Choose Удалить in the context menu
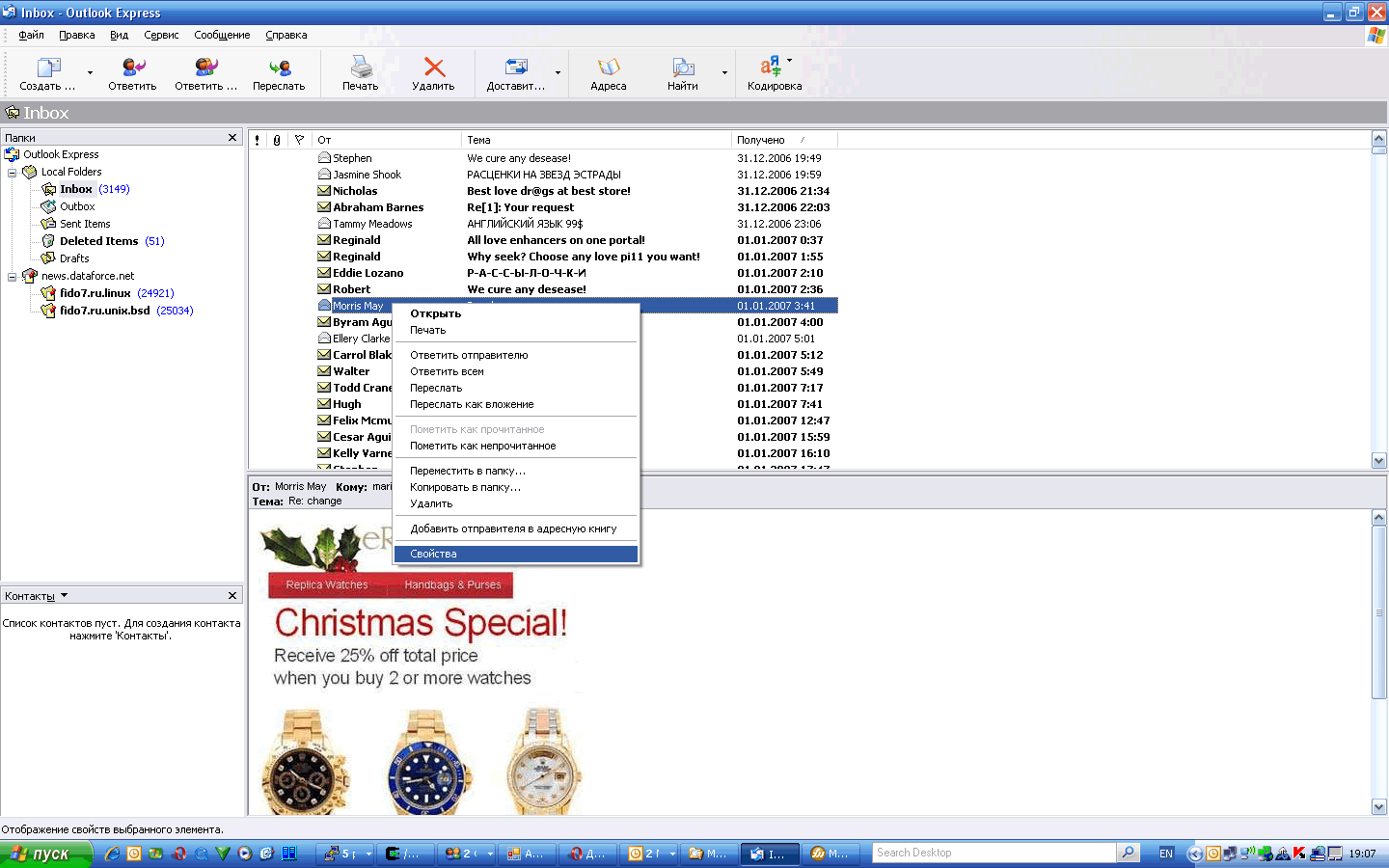Viewport: 1389px width, 868px height. click(x=516, y=503)
